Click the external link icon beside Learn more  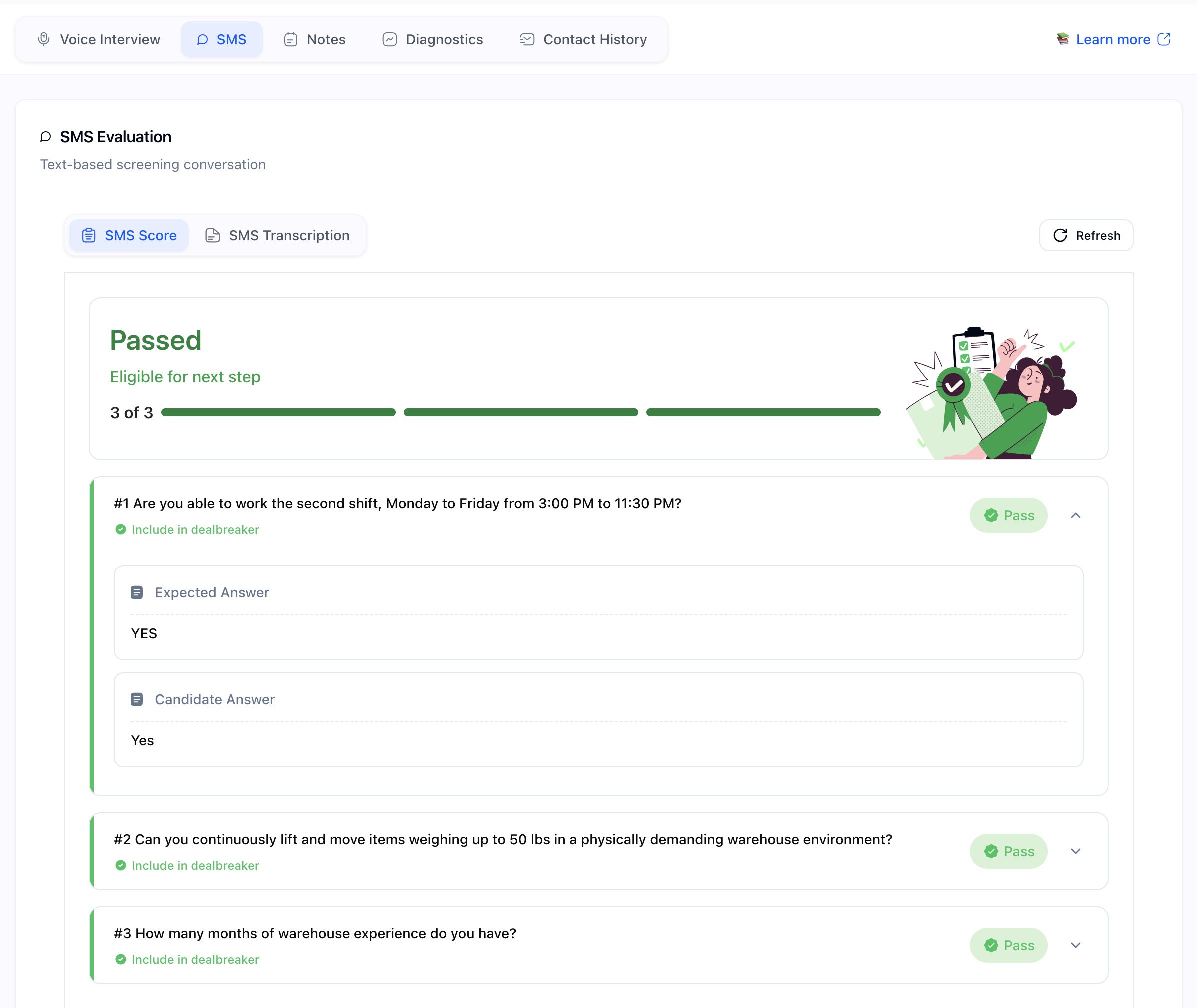coord(1164,39)
